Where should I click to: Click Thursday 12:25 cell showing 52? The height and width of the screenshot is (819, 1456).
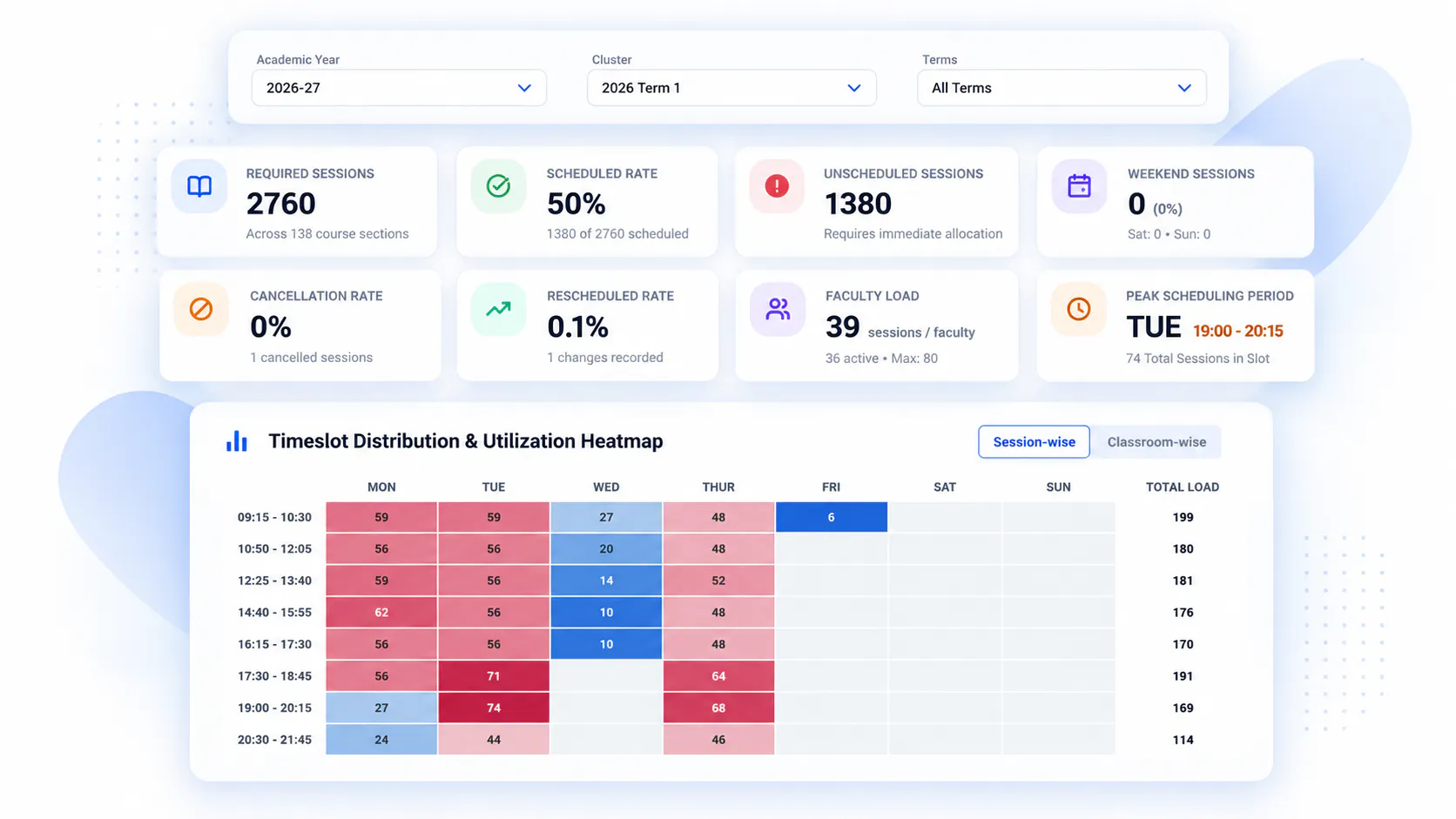[718, 581]
